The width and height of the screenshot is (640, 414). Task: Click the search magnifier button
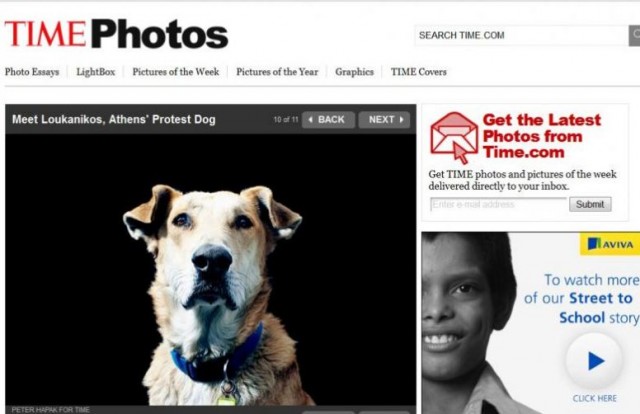tap(634, 36)
